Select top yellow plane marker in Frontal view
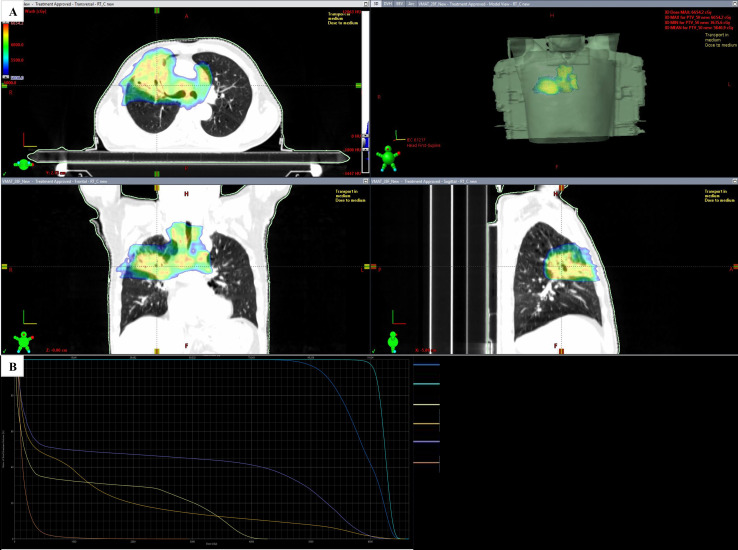The image size is (738, 550). [x=157, y=188]
